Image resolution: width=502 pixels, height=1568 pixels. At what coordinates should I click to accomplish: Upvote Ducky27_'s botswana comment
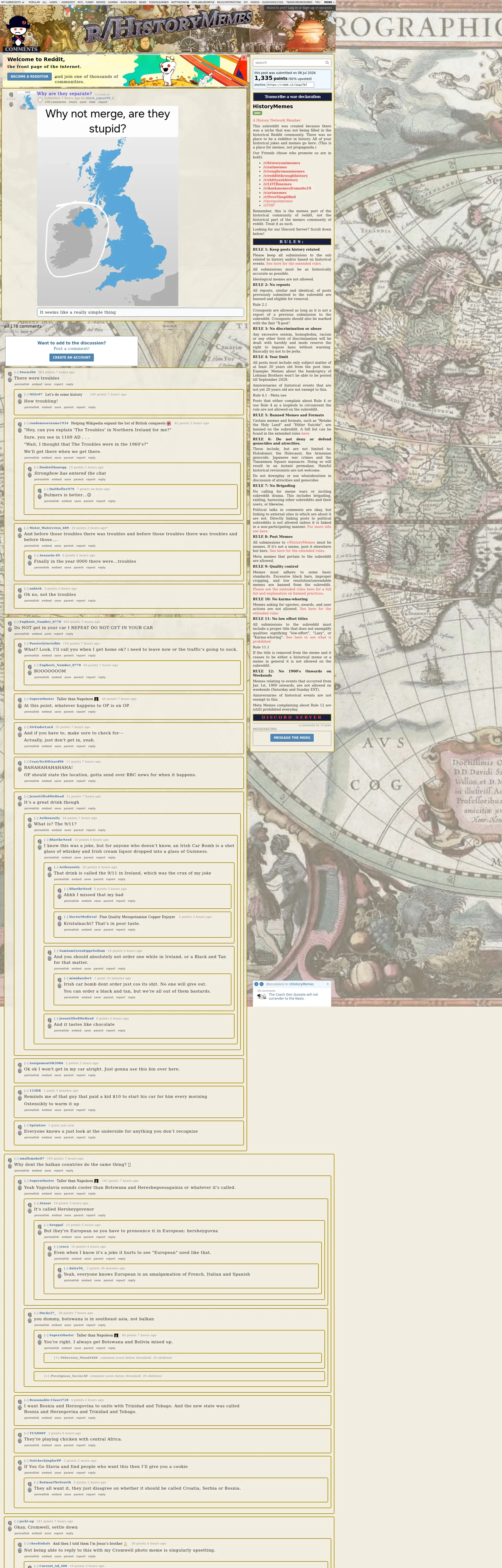pos(30,1314)
